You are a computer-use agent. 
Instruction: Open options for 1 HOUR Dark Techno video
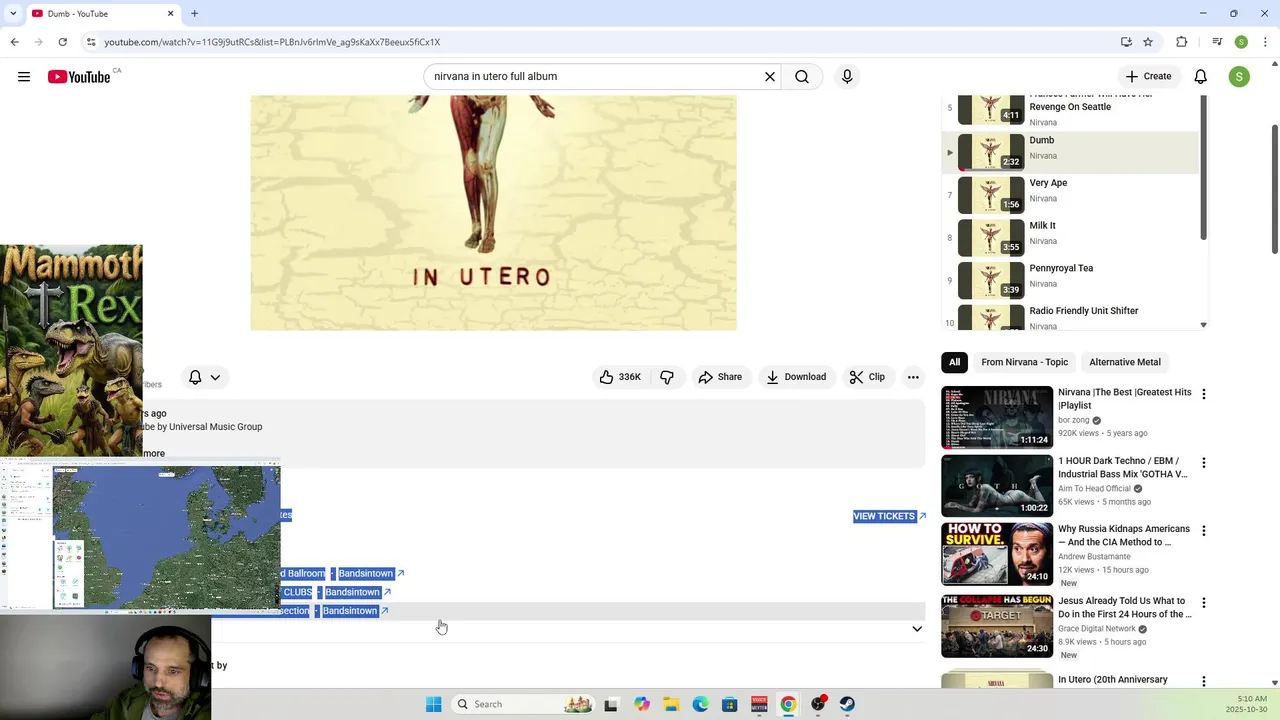pyautogui.click(x=1204, y=463)
